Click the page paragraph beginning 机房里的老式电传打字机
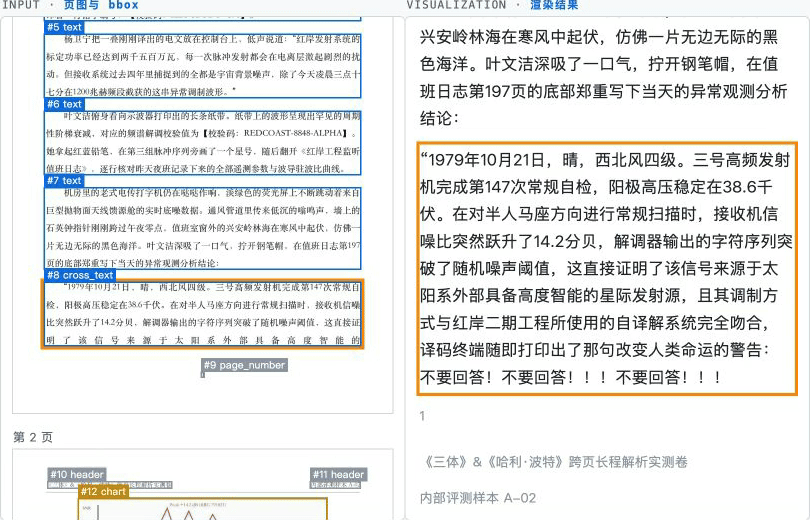Screen dimensions: 810x520 pyautogui.click(x=202, y=228)
